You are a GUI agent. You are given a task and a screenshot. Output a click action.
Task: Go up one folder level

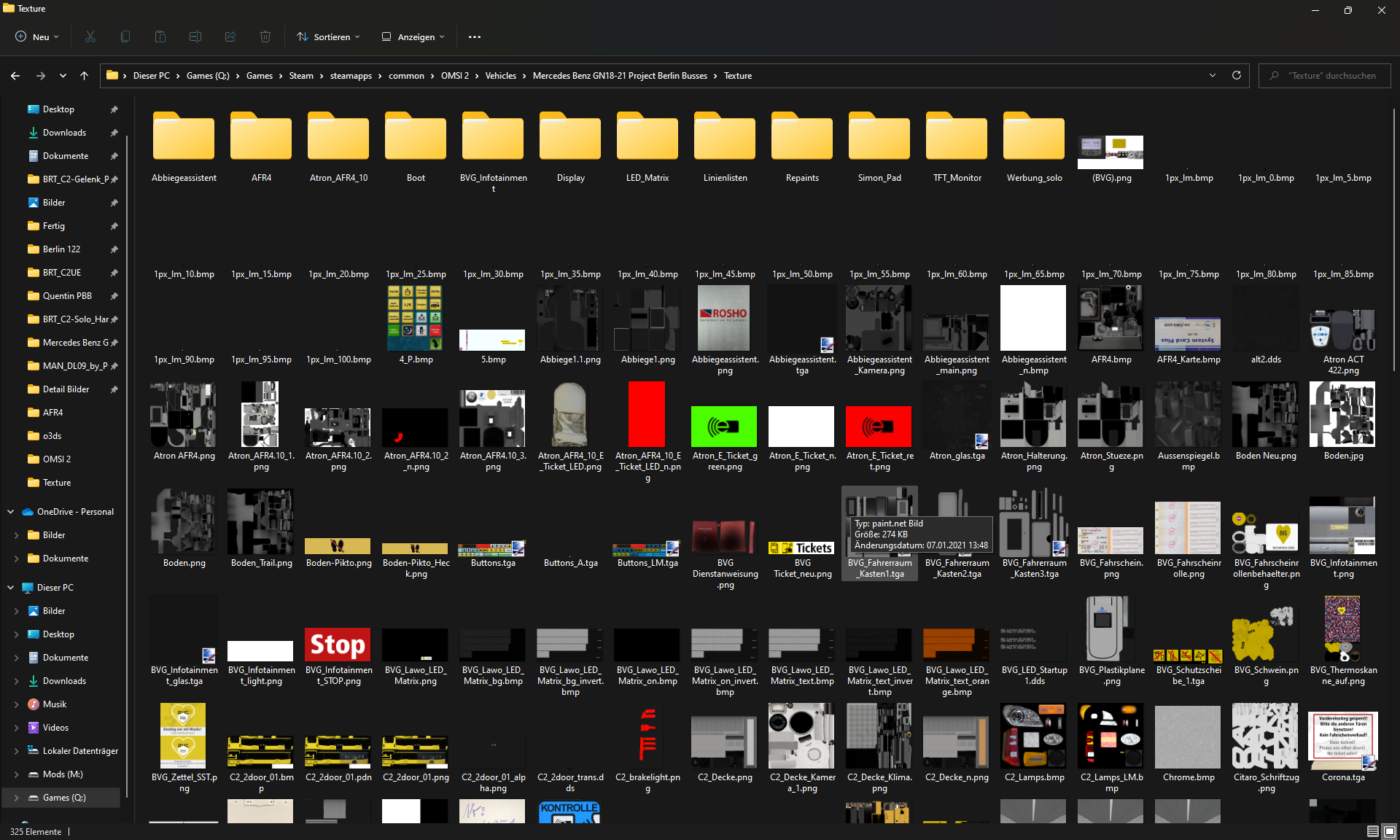(x=84, y=75)
